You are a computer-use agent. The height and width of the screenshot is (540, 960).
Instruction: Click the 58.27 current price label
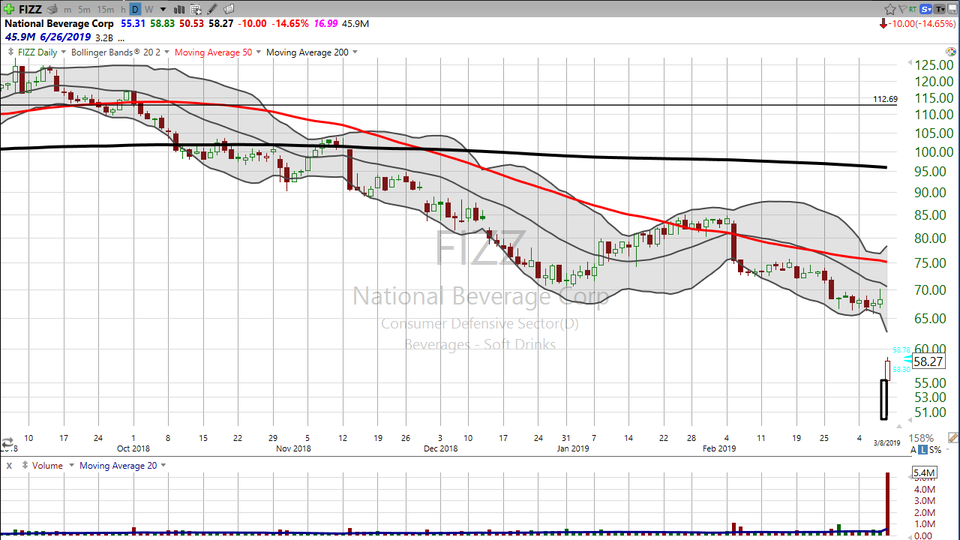tap(928, 362)
